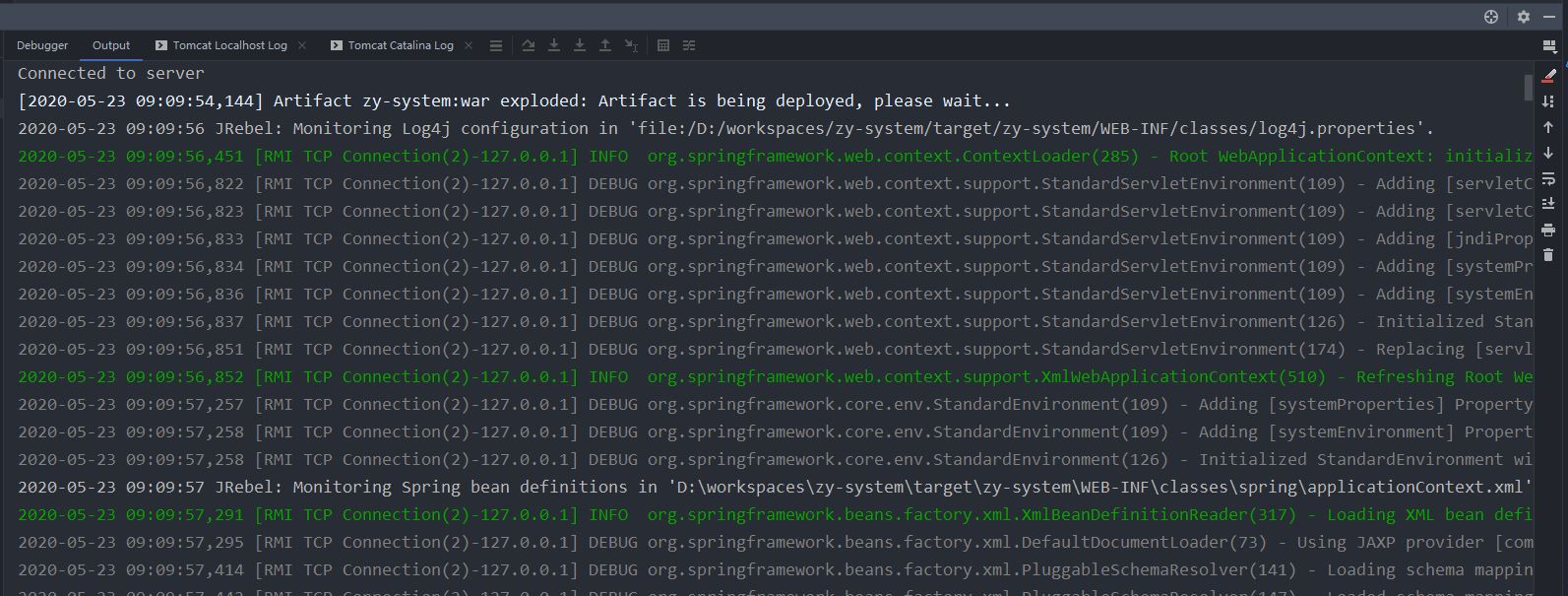Click the Force Step Into icon

(580, 45)
